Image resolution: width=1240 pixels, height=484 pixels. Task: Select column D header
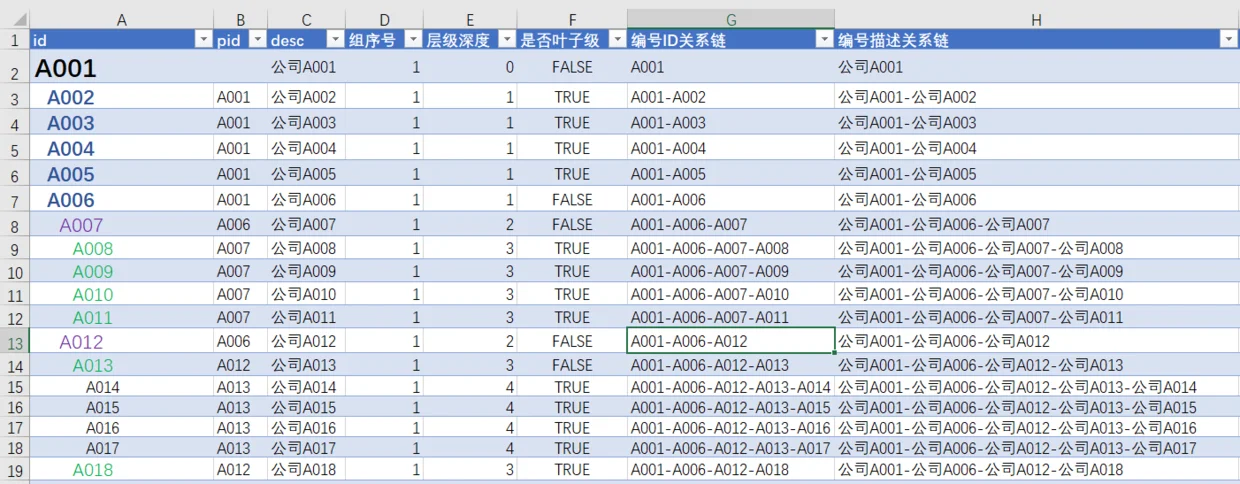(x=384, y=19)
